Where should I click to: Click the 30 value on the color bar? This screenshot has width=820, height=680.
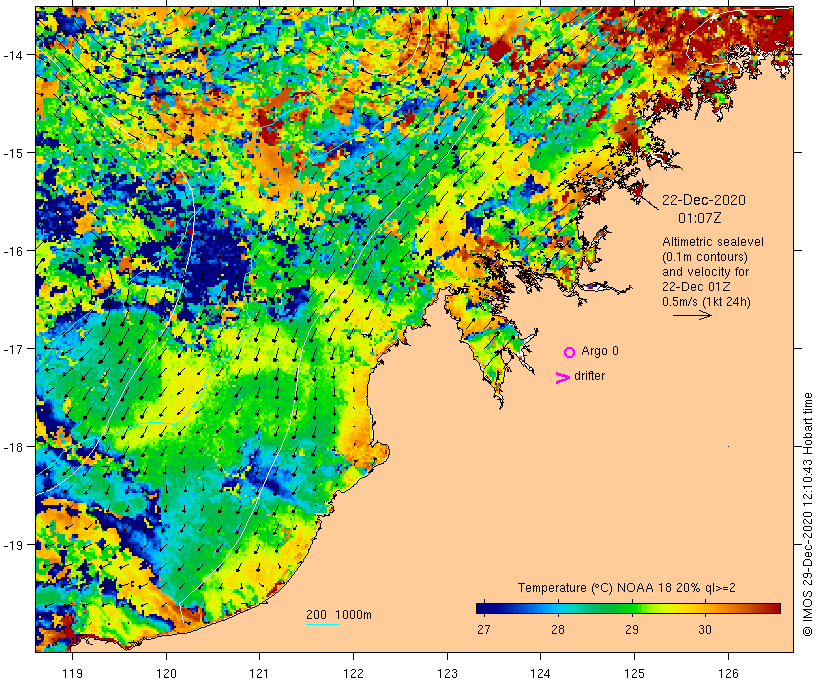tap(705, 629)
